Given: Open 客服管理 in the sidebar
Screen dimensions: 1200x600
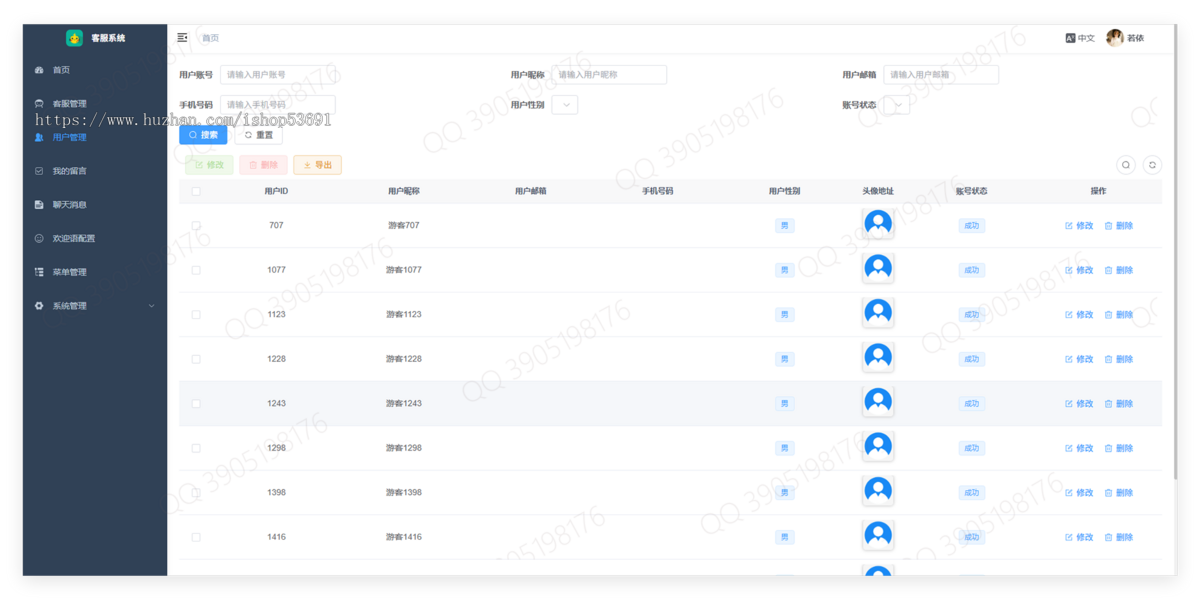Looking at the screenshot, I should [95, 104].
